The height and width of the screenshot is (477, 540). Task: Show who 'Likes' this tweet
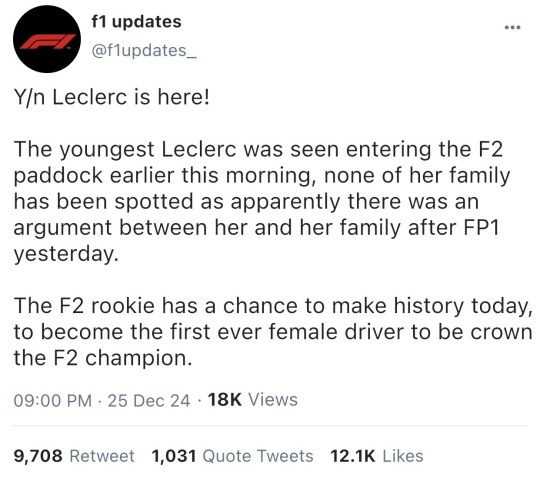coord(403,456)
